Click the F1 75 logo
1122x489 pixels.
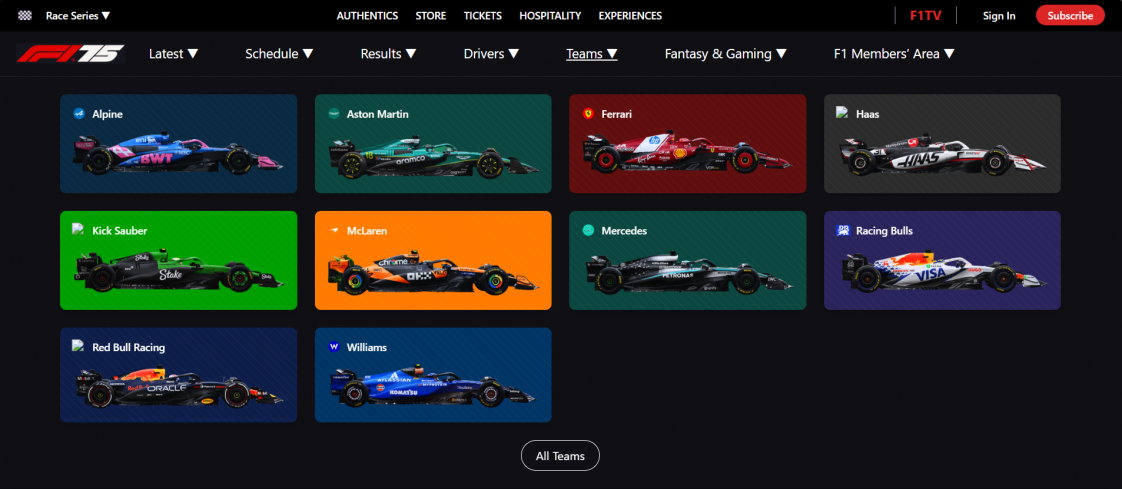point(71,54)
